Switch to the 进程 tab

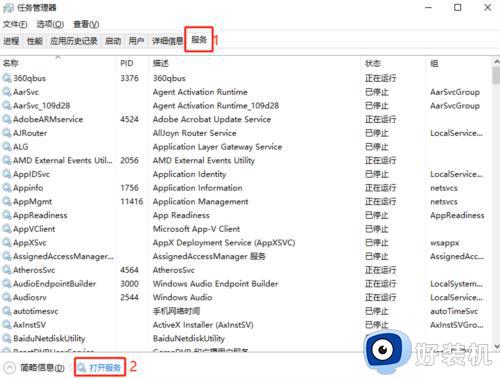[x=11, y=41]
